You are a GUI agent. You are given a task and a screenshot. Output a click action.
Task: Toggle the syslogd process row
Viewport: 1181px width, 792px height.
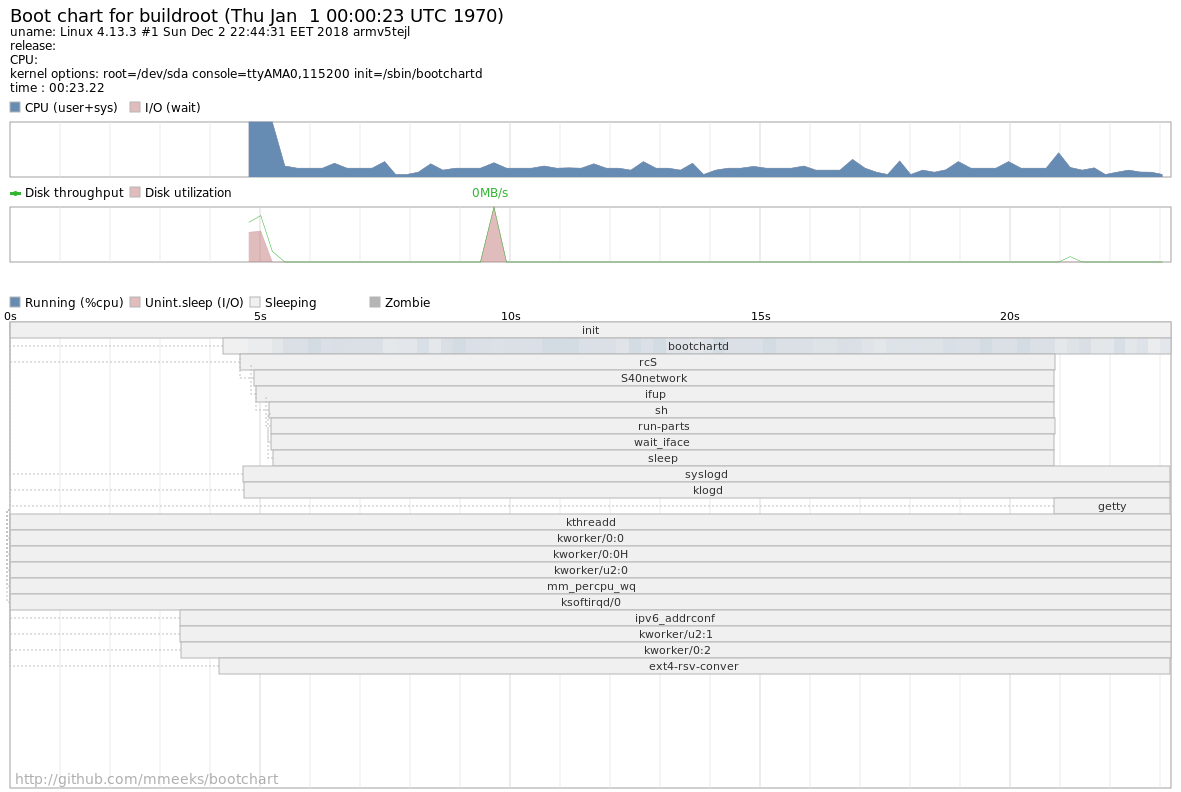(707, 474)
